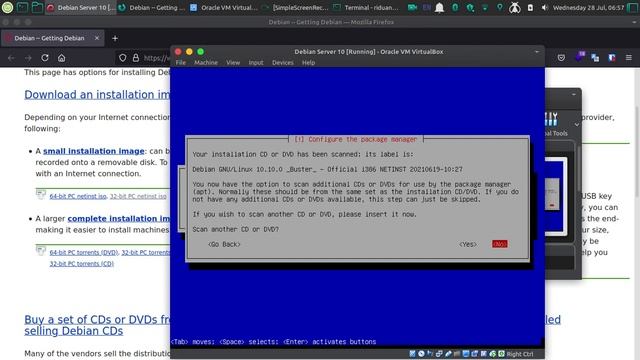Click the VirtualBox recording status icon
640x360 pixels.
tap(474, 354)
